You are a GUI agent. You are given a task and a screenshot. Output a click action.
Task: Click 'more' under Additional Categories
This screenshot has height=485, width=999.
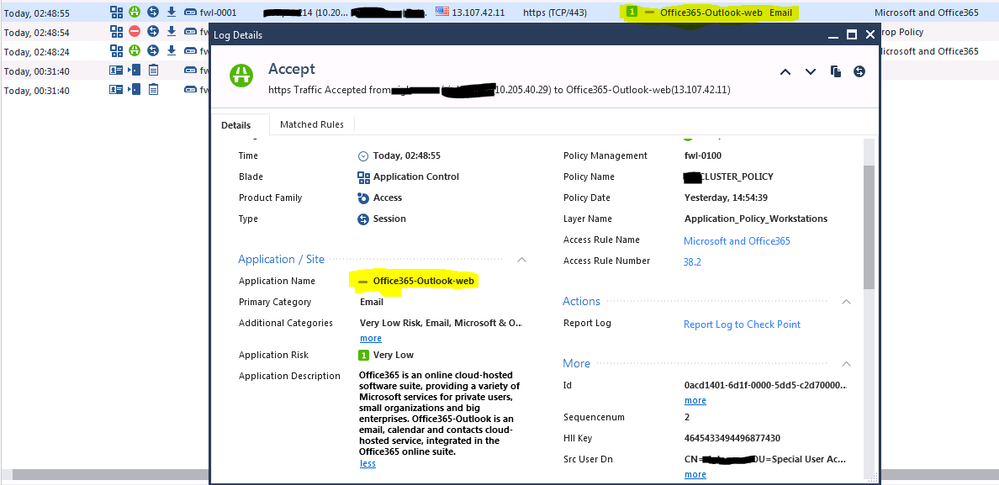pyautogui.click(x=370, y=338)
